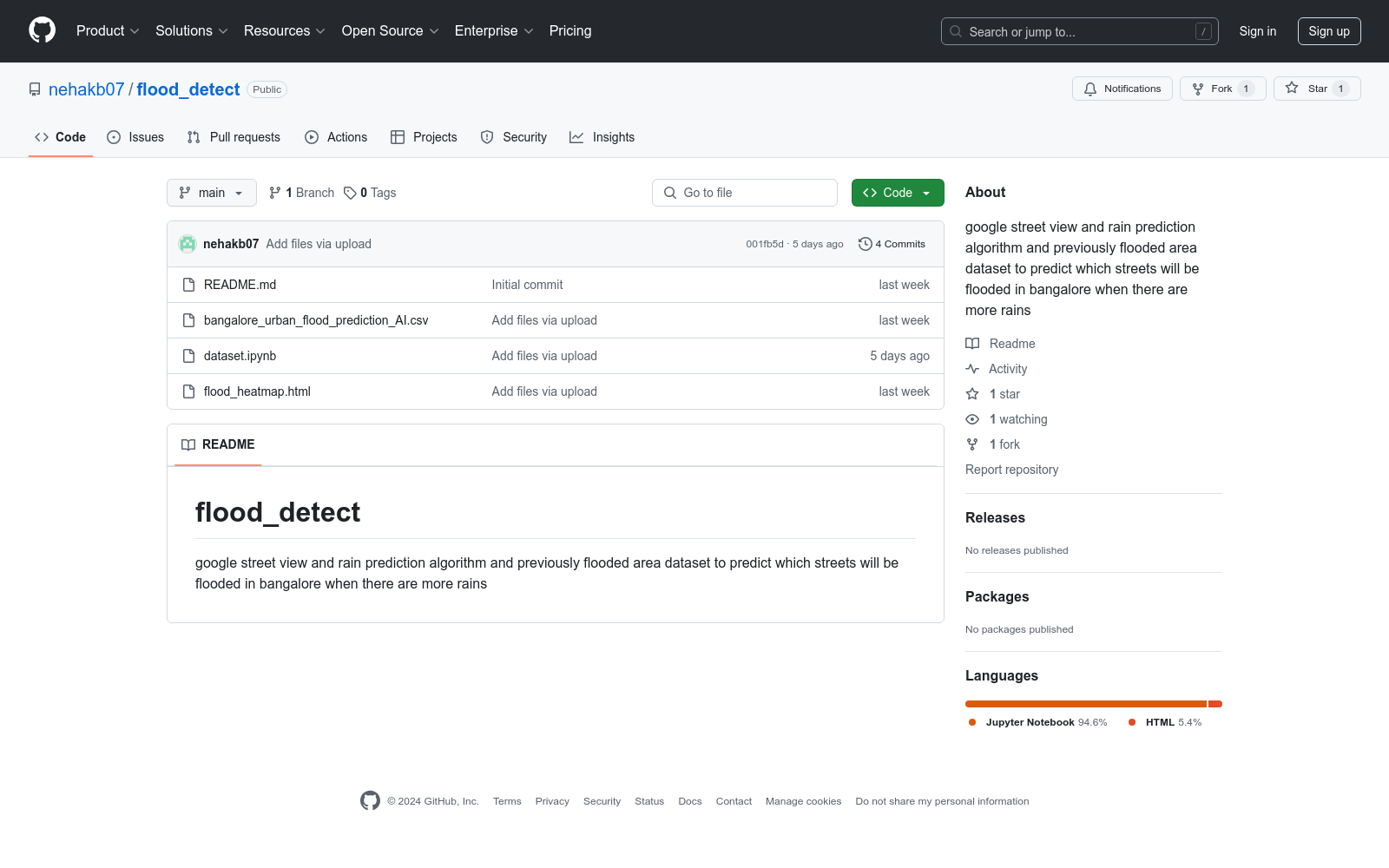Click the Jupyter Notebook language bar segment

click(x=1086, y=704)
